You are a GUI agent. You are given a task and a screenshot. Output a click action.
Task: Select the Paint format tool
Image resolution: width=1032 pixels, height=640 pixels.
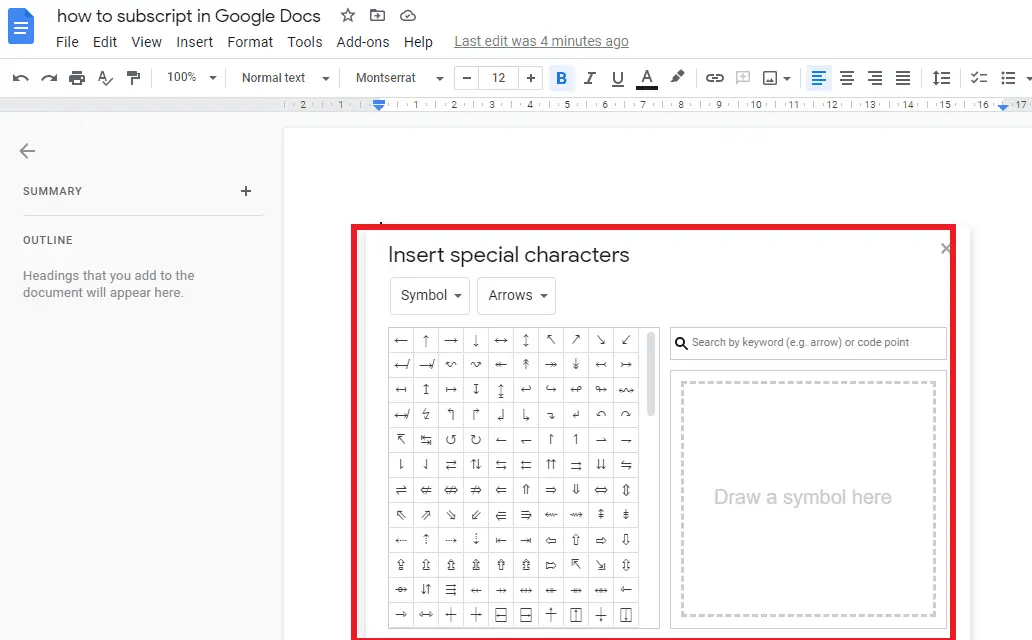(133, 77)
